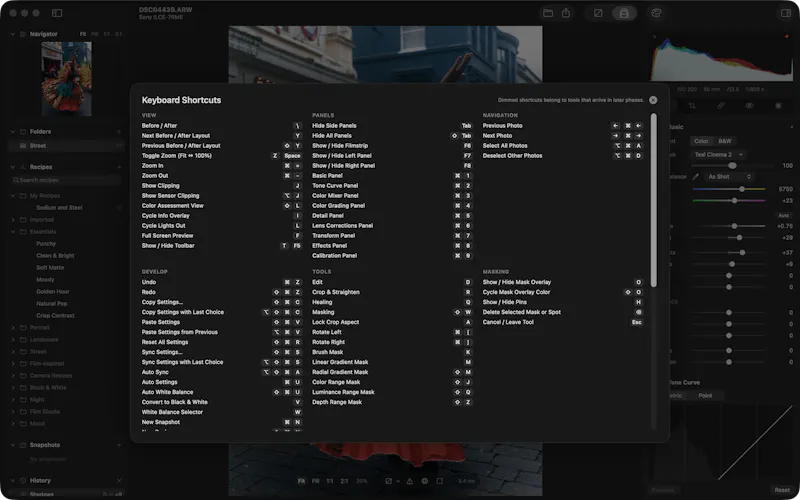Click the DSC04439.ARW file title
The height and width of the screenshot is (500, 800).
[166, 10]
